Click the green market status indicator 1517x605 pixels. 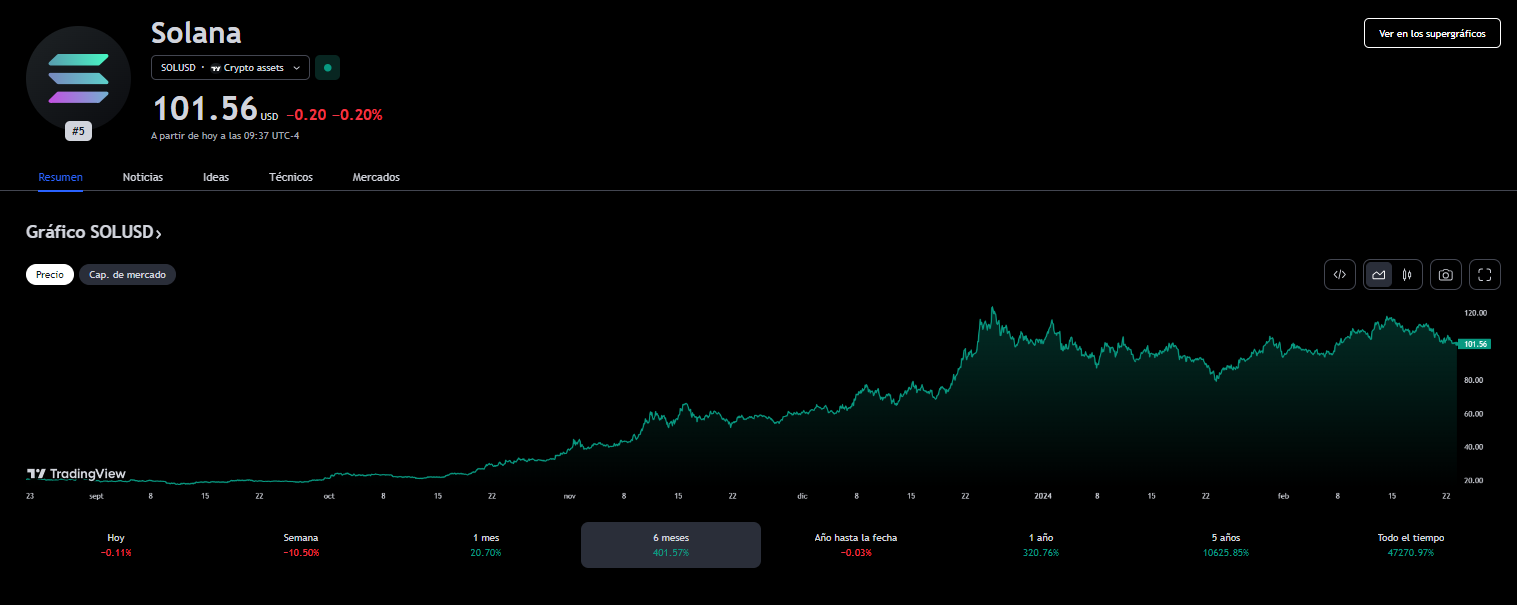(x=327, y=68)
